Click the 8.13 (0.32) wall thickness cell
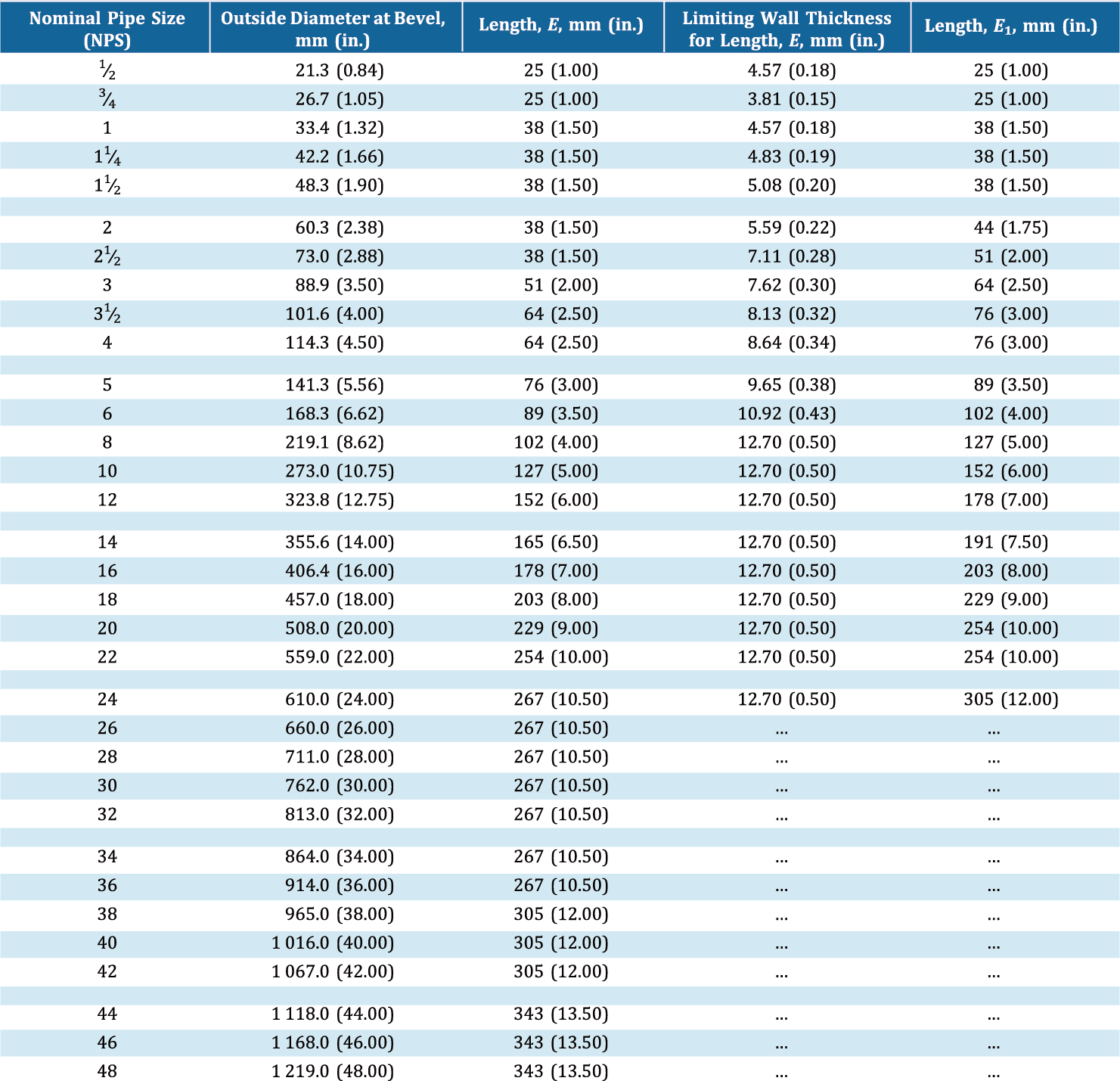The height and width of the screenshot is (1081, 1120). pyautogui.click(x=792, y=314)
